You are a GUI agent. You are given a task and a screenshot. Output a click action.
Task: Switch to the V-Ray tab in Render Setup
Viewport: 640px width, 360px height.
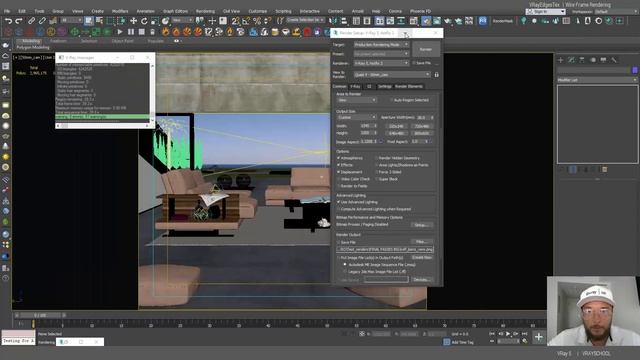point(355,87)
